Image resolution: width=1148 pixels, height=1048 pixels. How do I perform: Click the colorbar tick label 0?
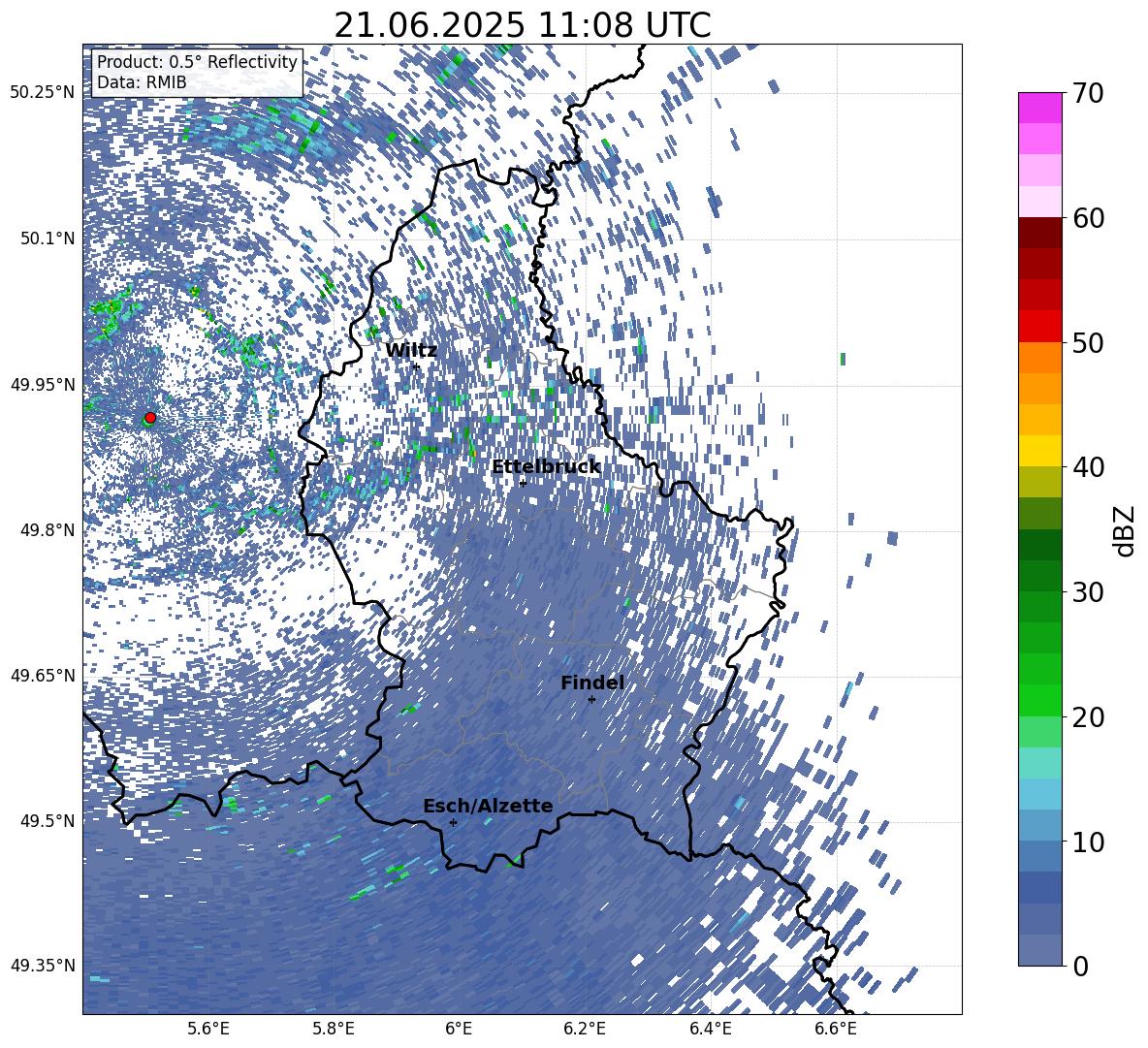(1081, 966)
